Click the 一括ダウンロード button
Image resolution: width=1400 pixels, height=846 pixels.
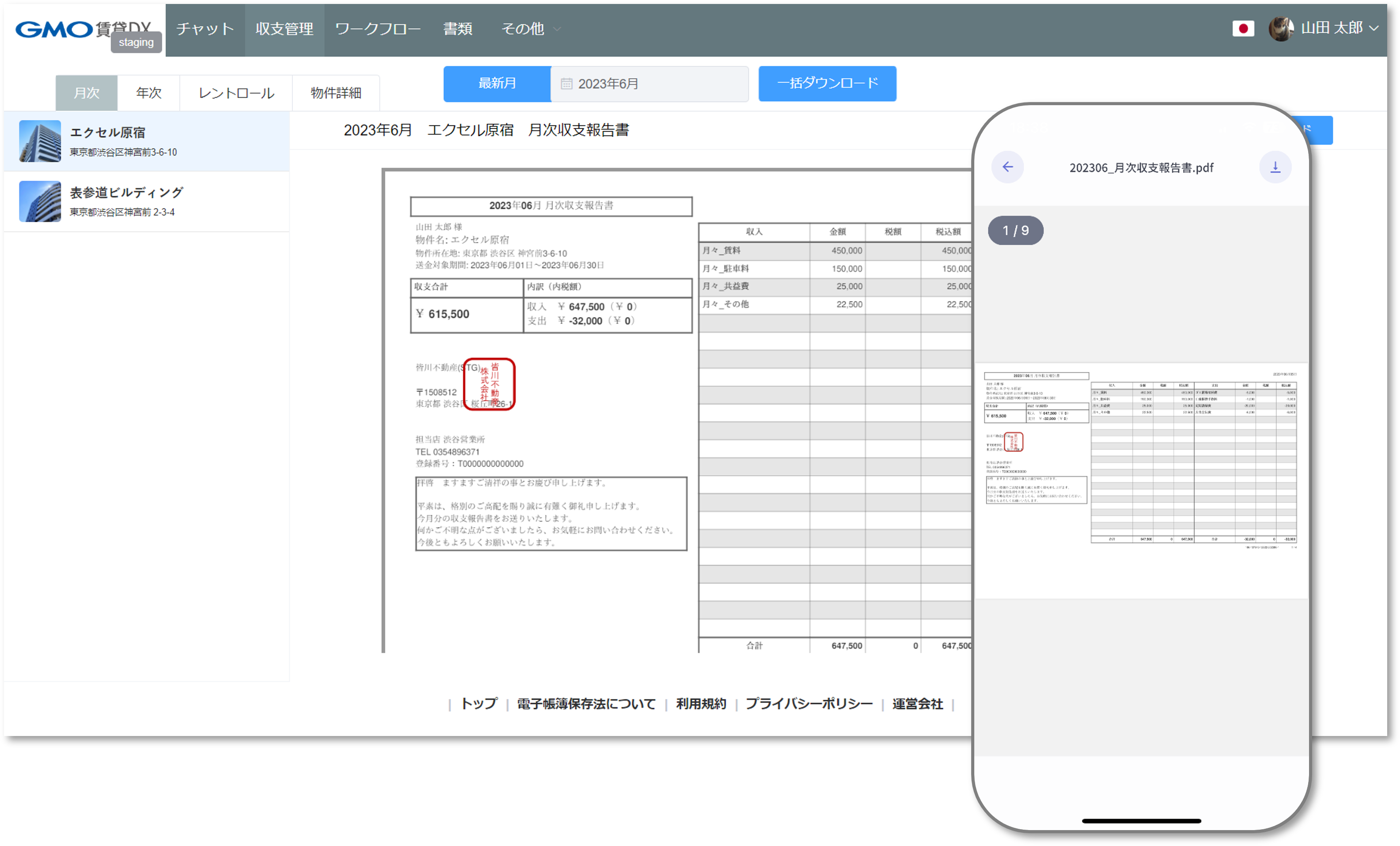(827, 83)
